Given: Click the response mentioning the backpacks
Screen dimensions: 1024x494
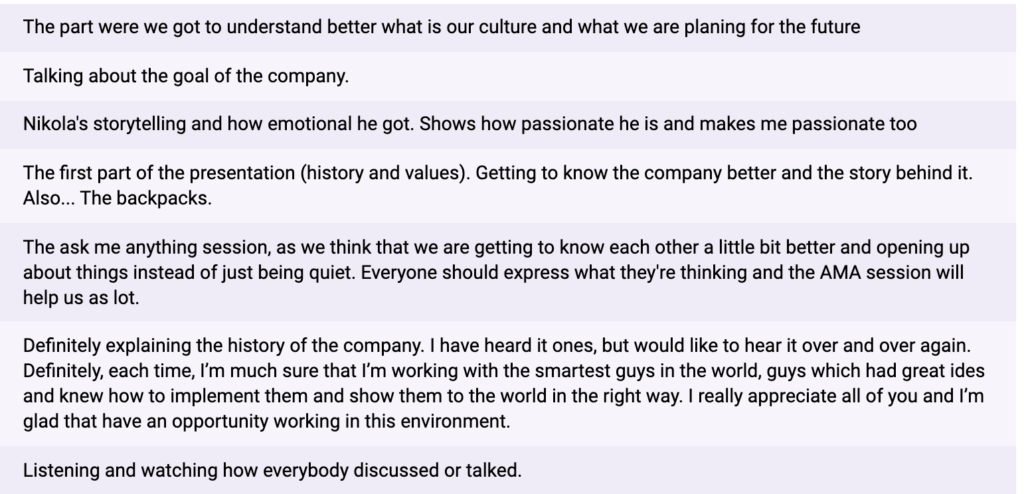Looking at the screenshot, I should [508, 186].
